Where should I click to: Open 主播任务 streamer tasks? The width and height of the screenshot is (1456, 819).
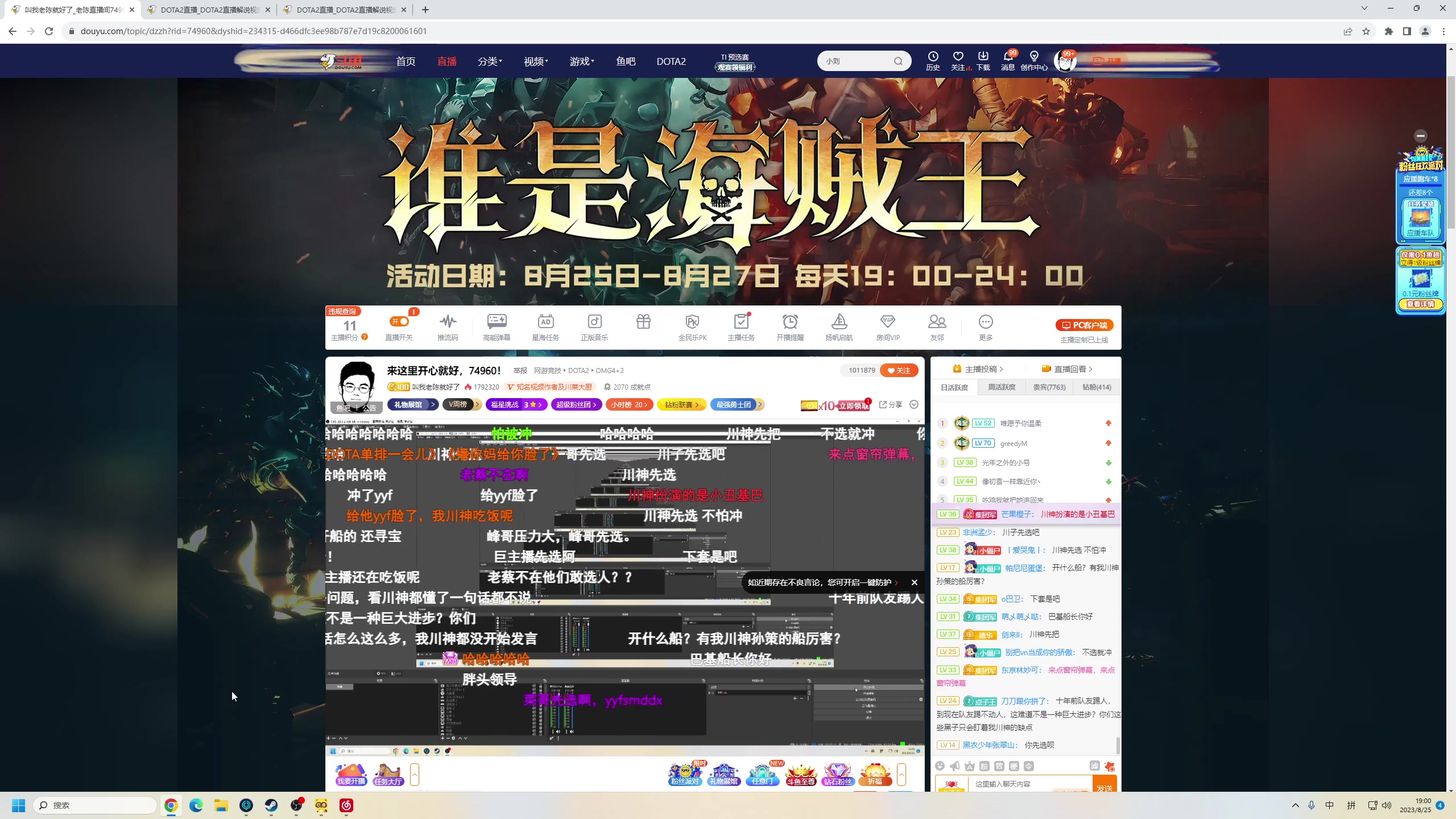click(741, 327)
